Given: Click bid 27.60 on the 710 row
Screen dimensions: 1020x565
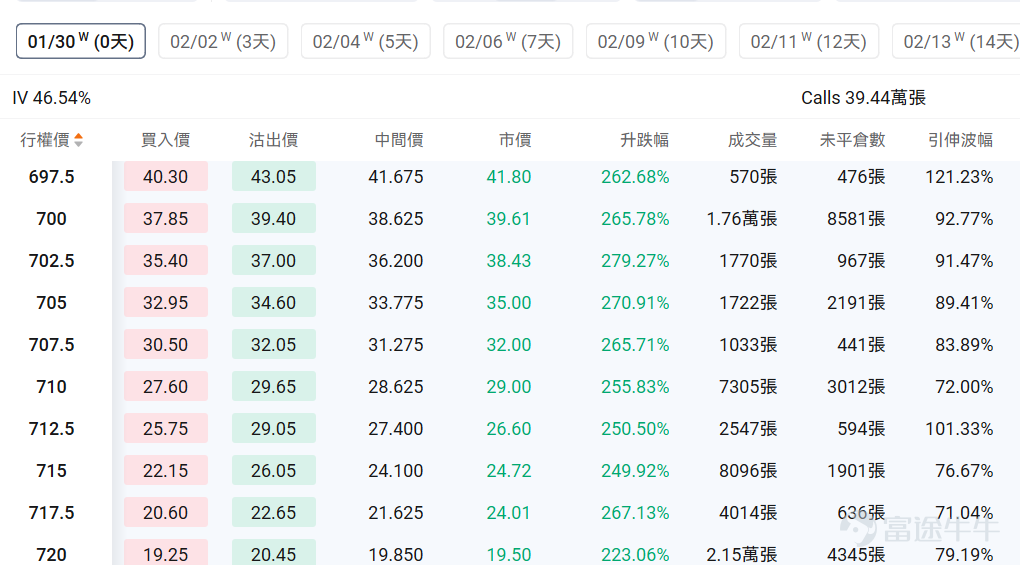Looking at the screenshot, I should [x=166, y=386].
